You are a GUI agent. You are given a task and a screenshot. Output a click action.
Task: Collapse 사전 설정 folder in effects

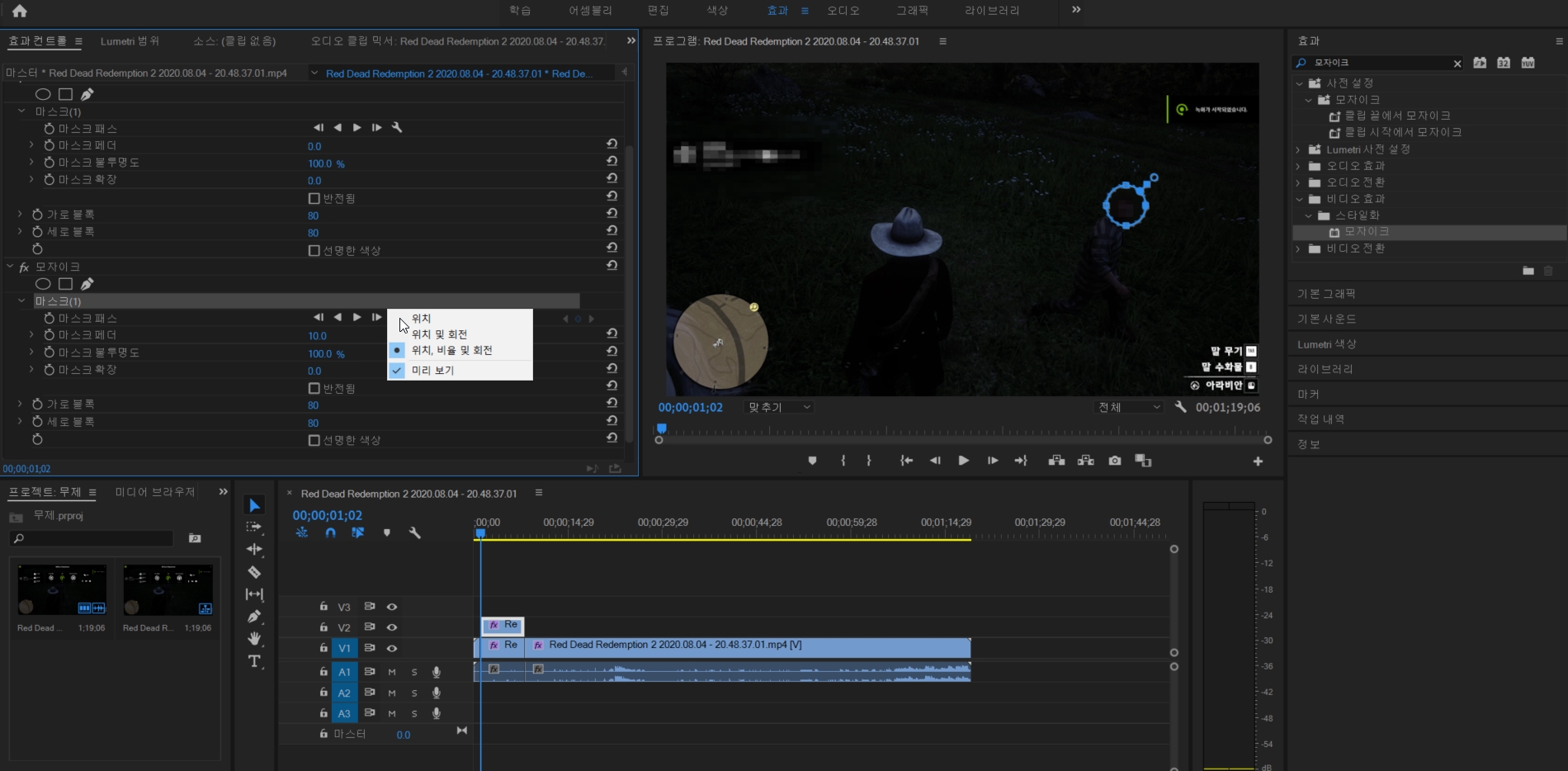click(x=1299, y=83)
